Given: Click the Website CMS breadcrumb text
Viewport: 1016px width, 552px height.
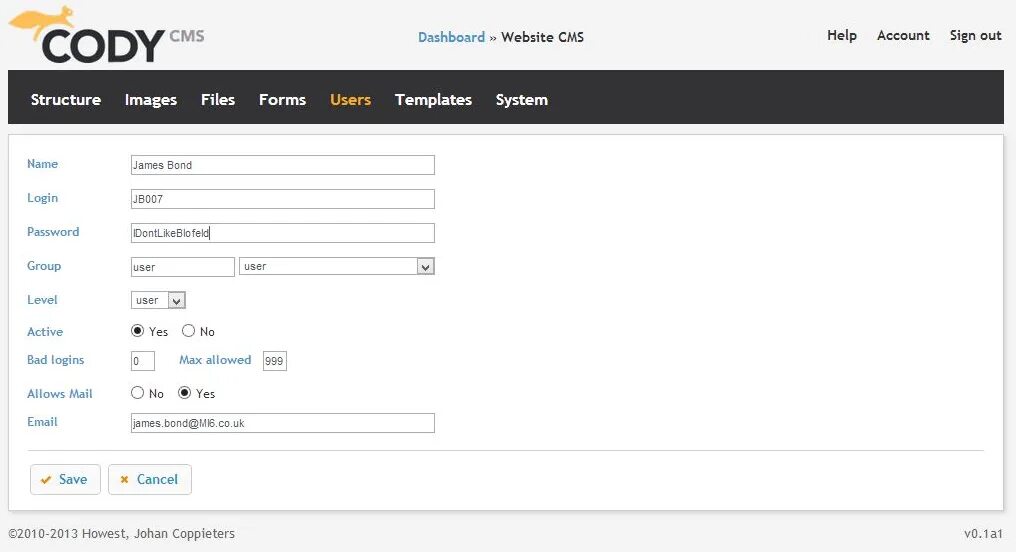Looking at the screenshot, I should (x=542, y=37).
